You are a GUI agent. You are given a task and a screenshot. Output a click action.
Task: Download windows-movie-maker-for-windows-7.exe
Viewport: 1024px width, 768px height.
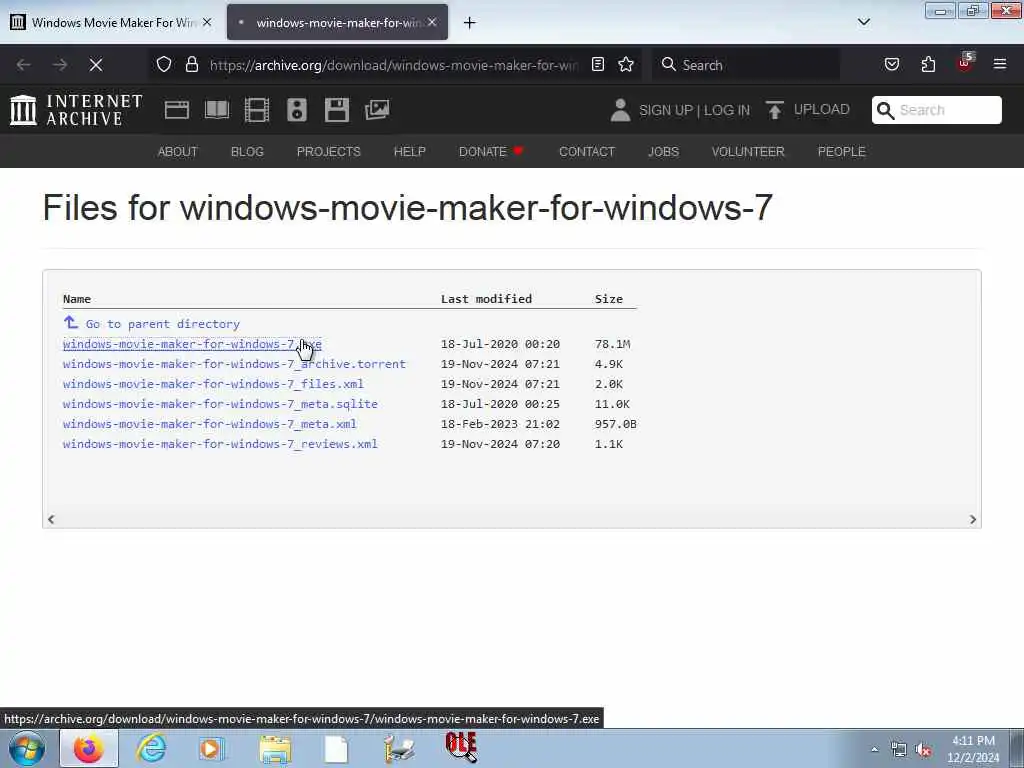(x=192, y=344)
